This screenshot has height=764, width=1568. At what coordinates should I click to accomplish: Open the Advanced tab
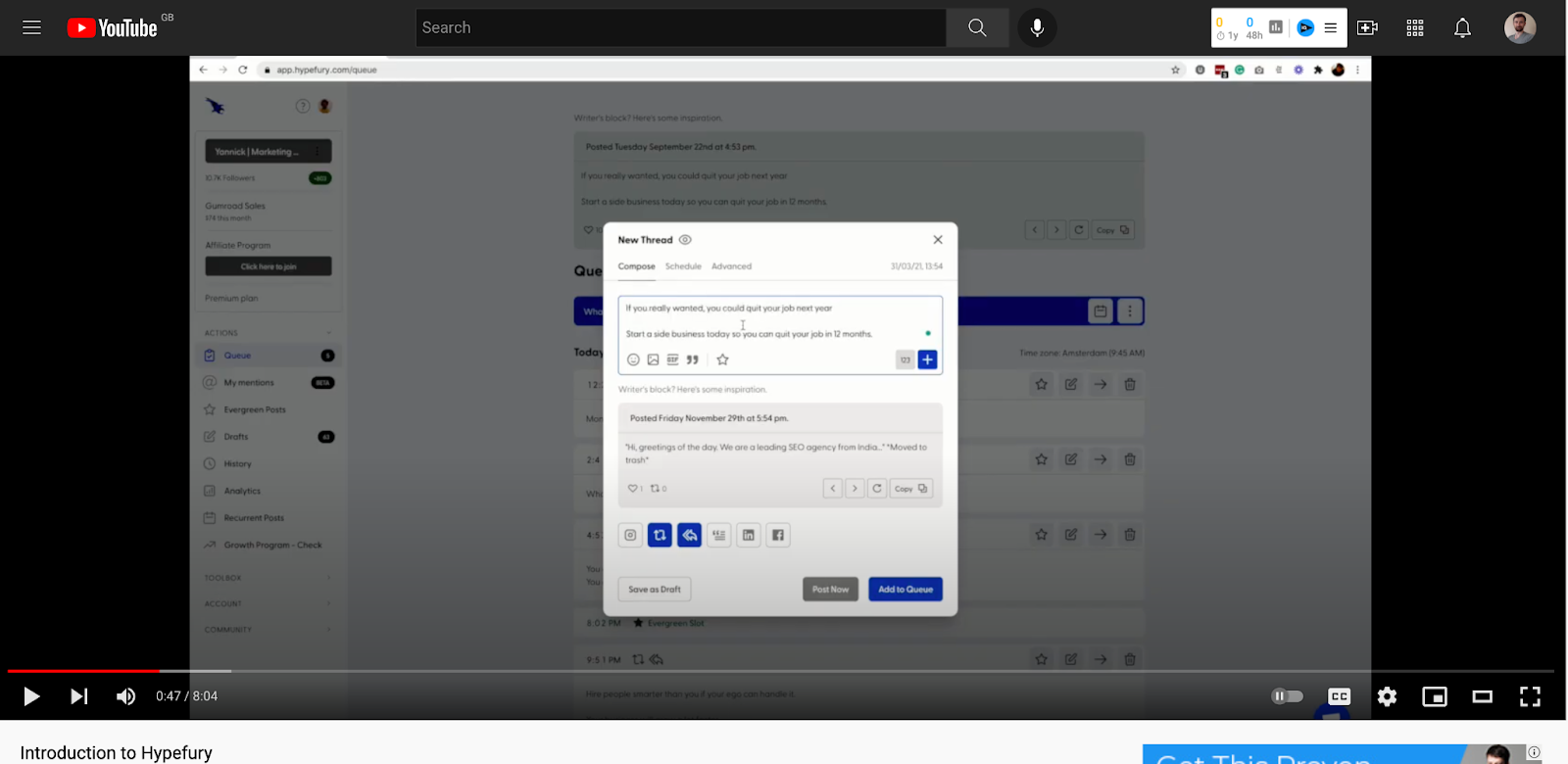click(731, 266)
